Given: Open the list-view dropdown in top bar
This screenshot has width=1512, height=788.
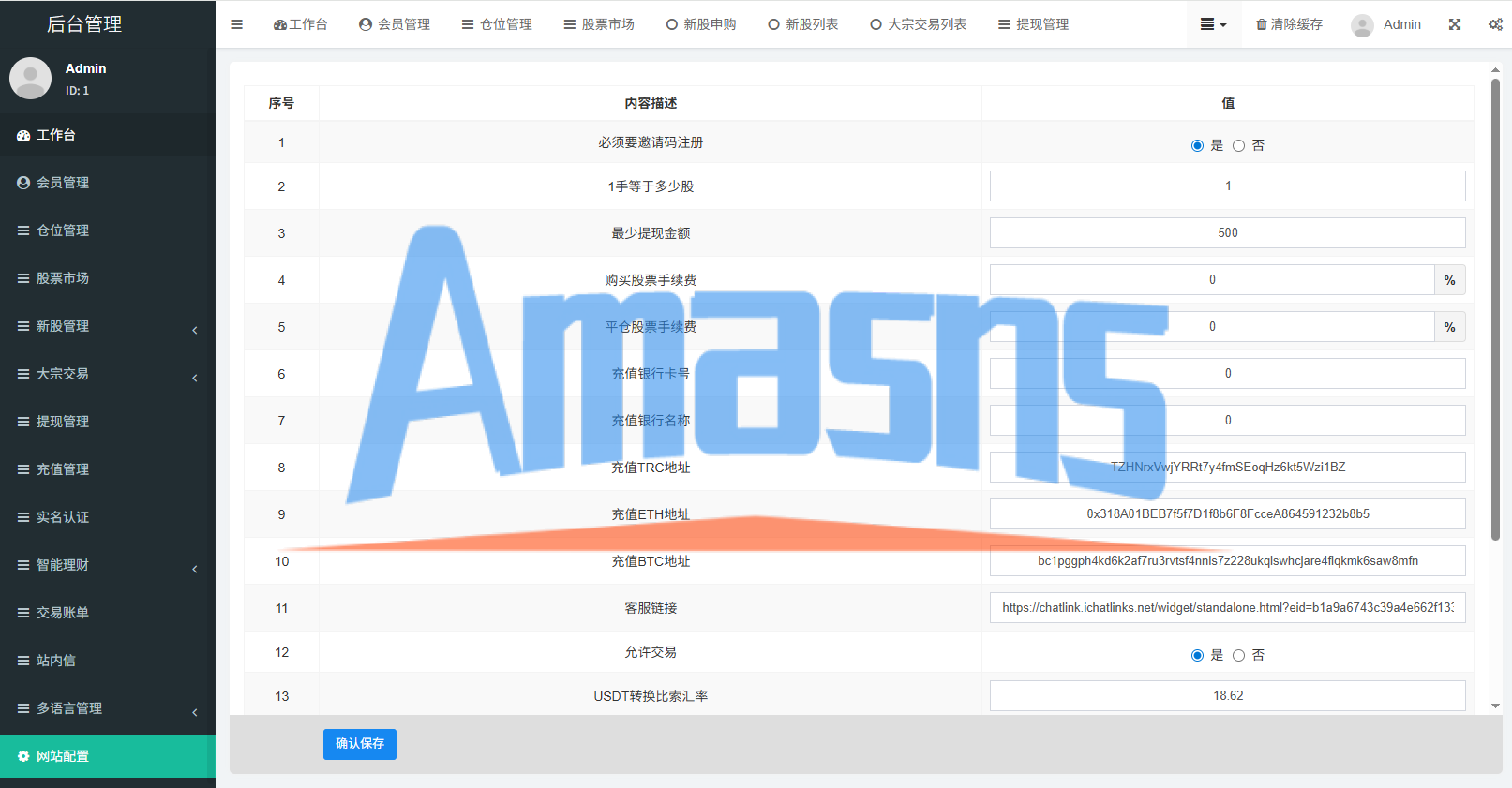Looking at the screenshot, I should tap(1213, 24).
